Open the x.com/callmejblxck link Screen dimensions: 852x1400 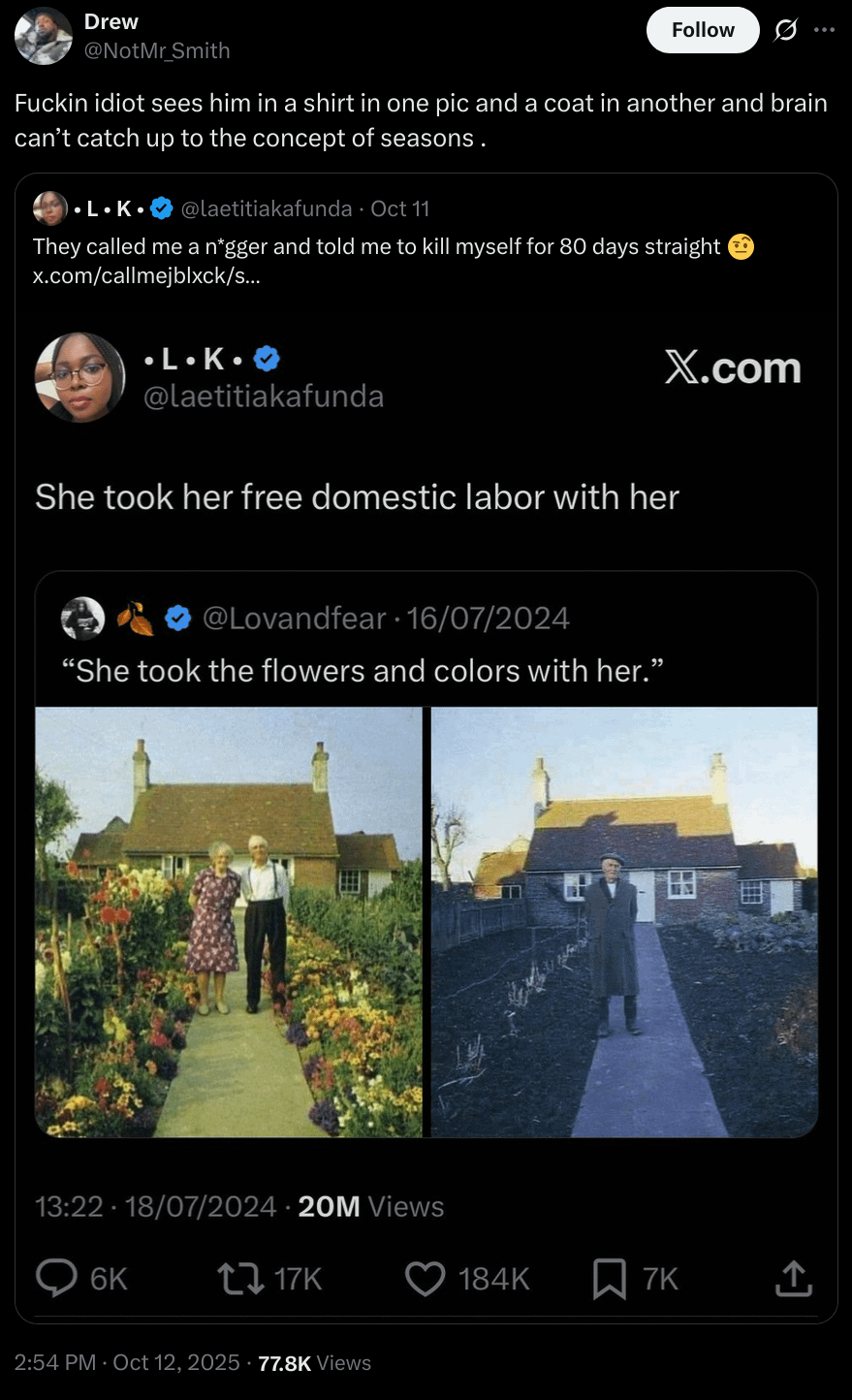[x=146, y=275]
